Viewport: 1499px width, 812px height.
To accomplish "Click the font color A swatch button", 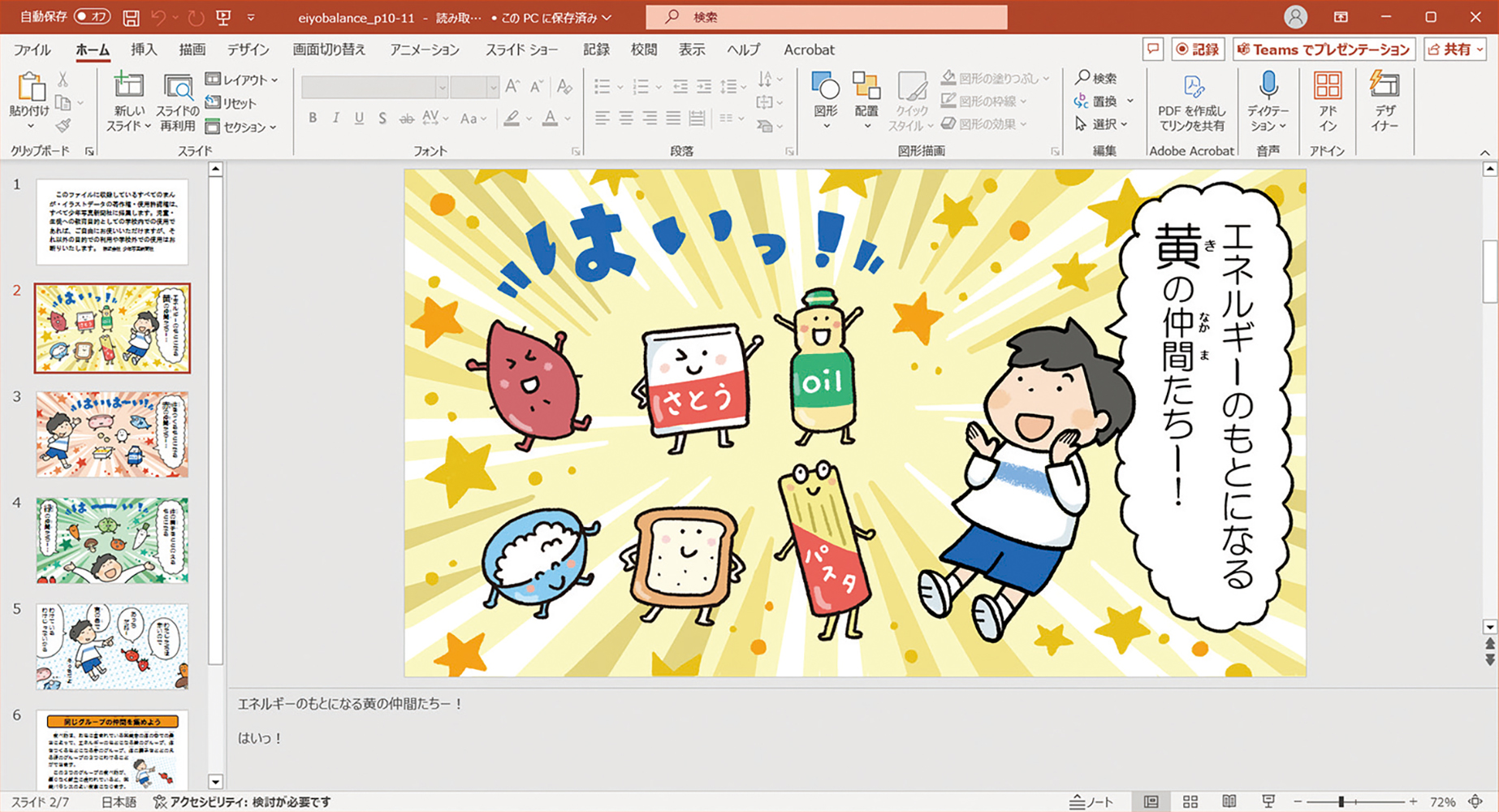I will point(550,119).
